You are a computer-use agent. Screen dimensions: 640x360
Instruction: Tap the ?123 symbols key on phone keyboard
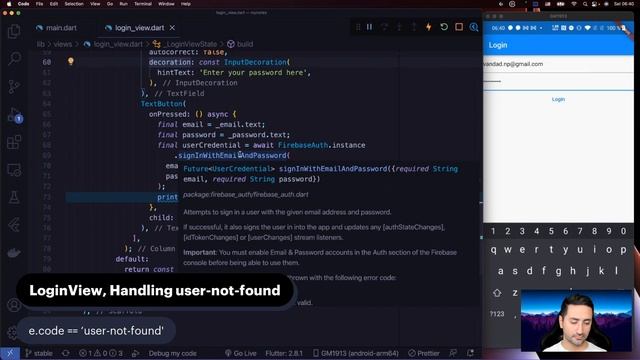[497, 313]
